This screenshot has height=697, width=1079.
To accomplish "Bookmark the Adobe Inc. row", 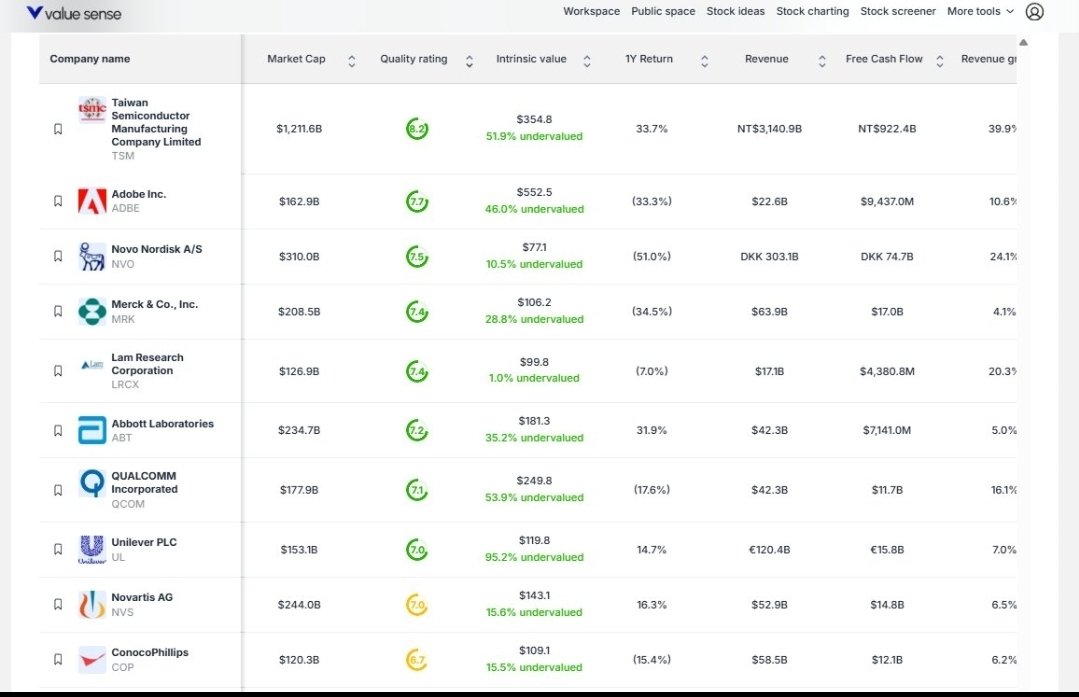I will [x=58, y=201].
